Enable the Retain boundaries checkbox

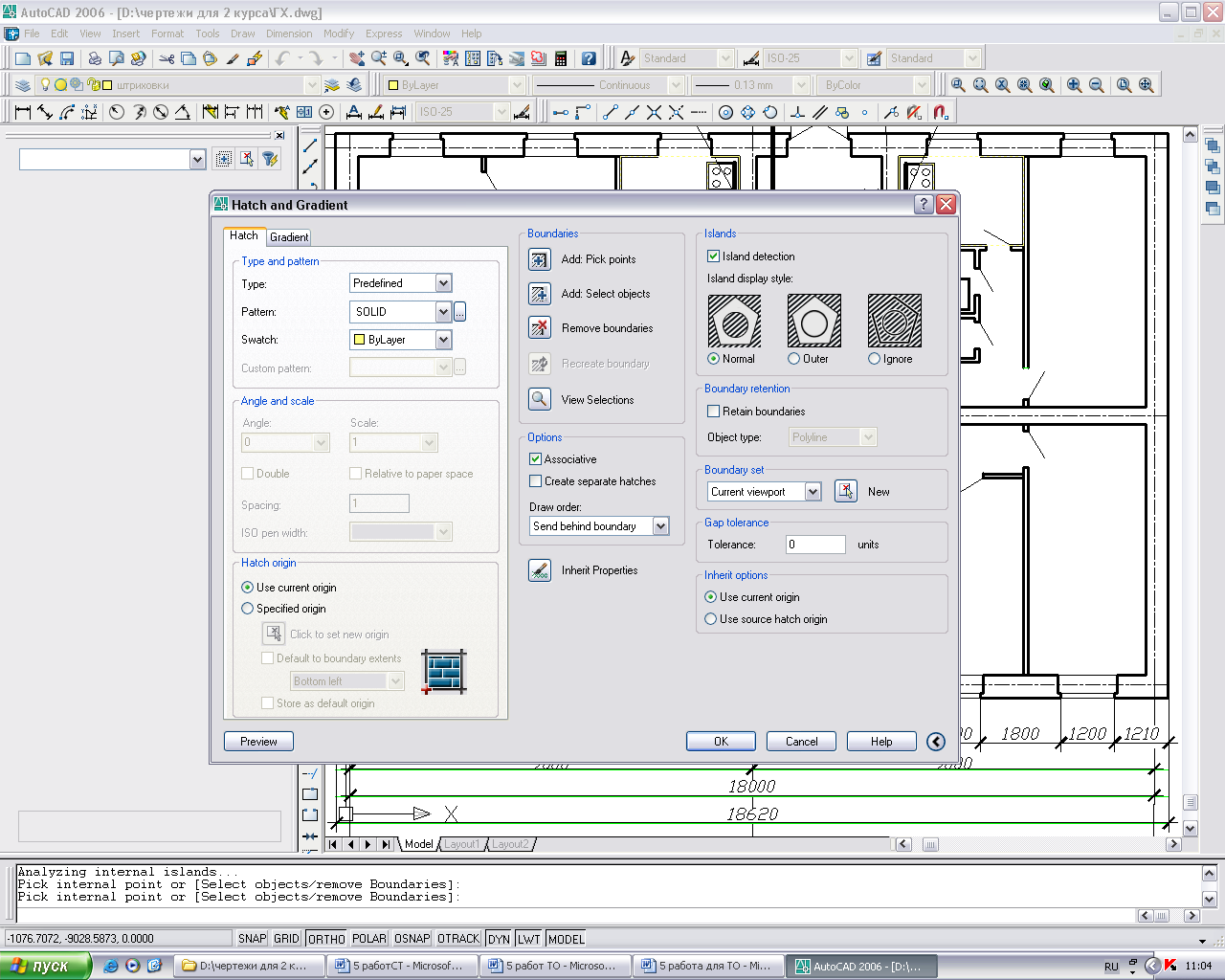pyautogui.click(x=713, y=412)
